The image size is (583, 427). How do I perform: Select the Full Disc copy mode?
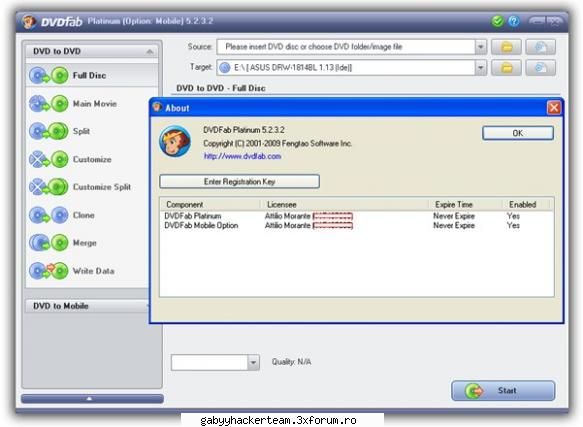point(92,76)
